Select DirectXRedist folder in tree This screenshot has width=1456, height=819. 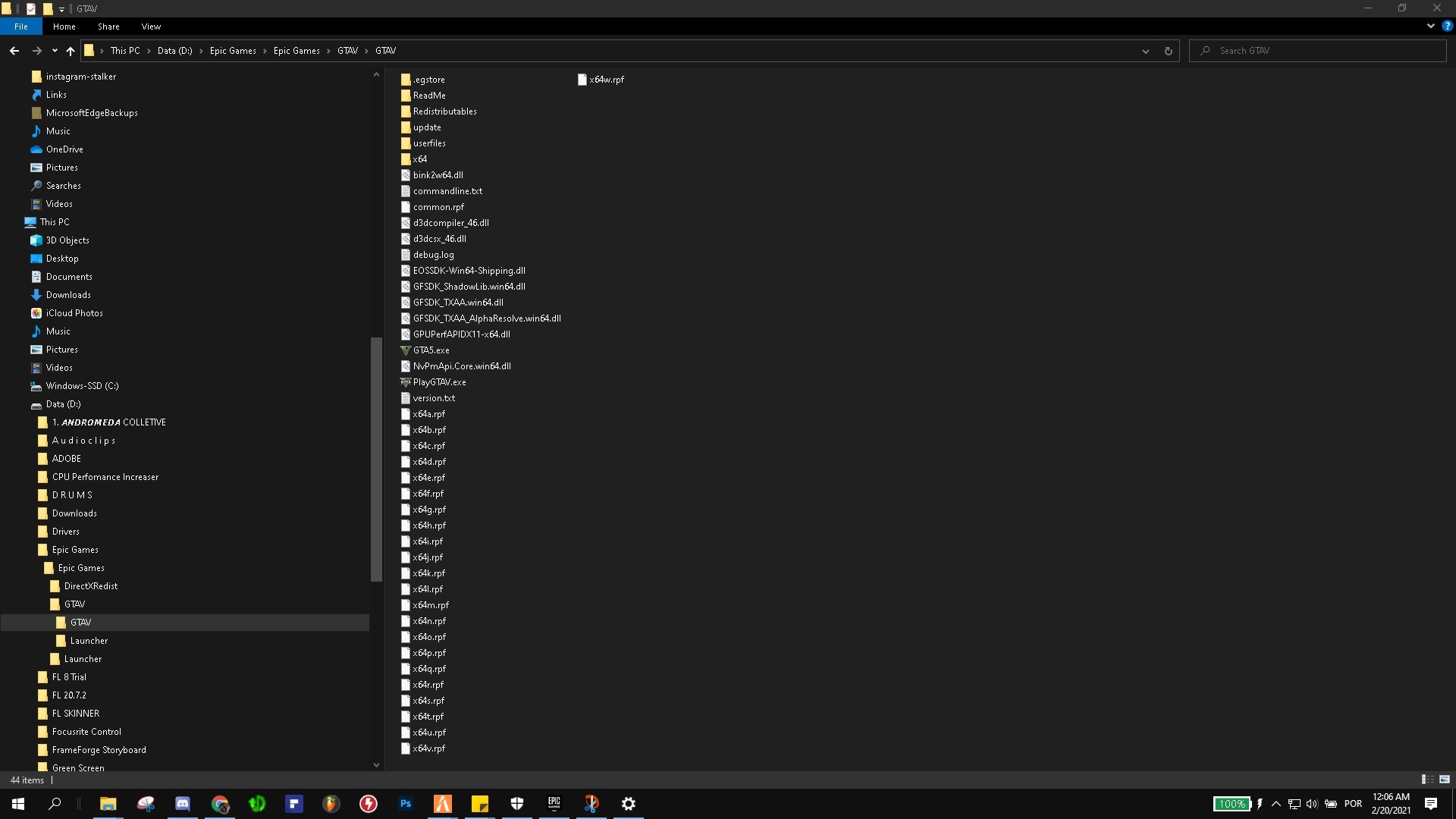click(x=90, y=586)
